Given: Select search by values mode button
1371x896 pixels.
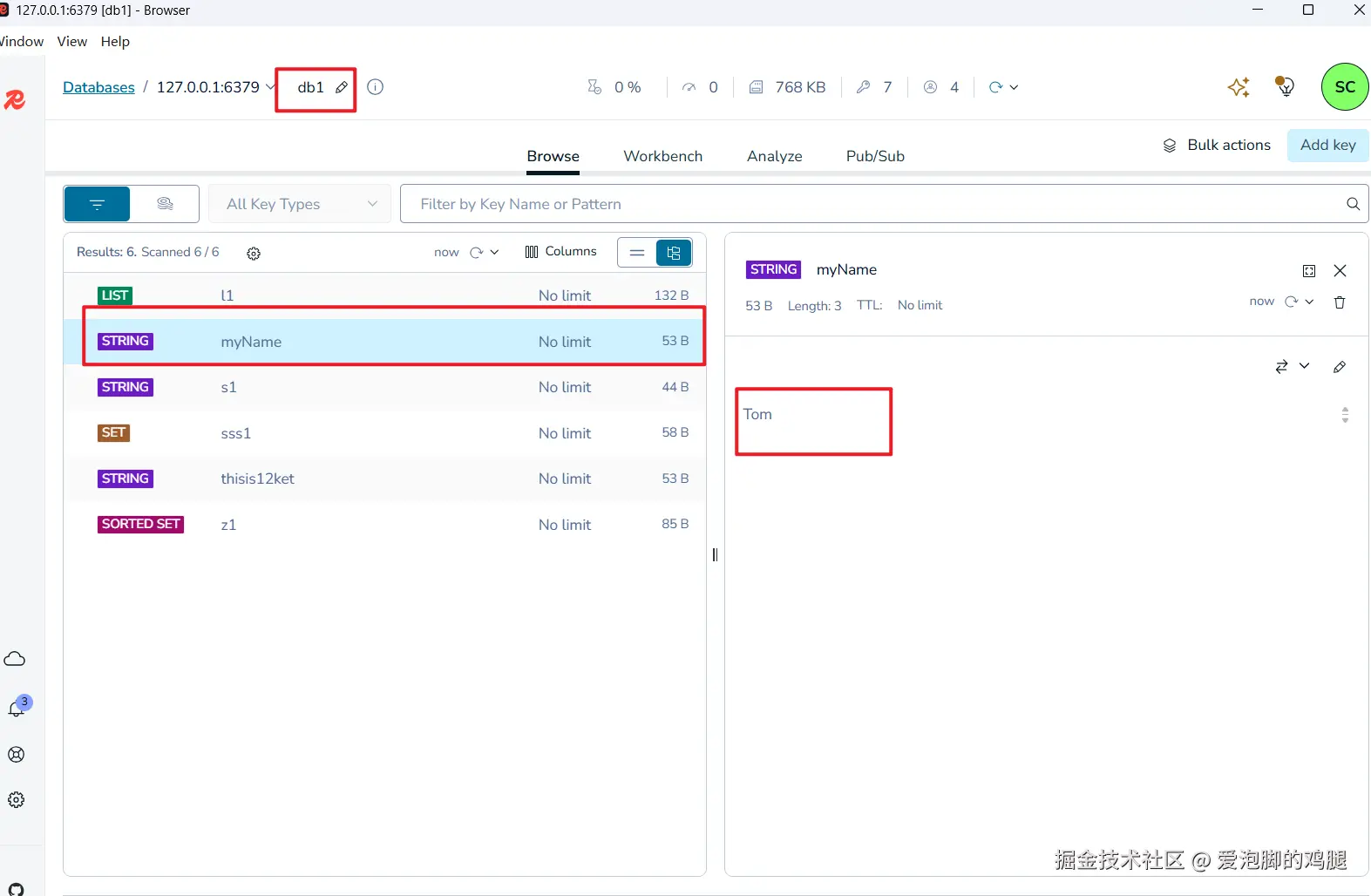Looking at the screenshot, I should [x=165, y=204].
